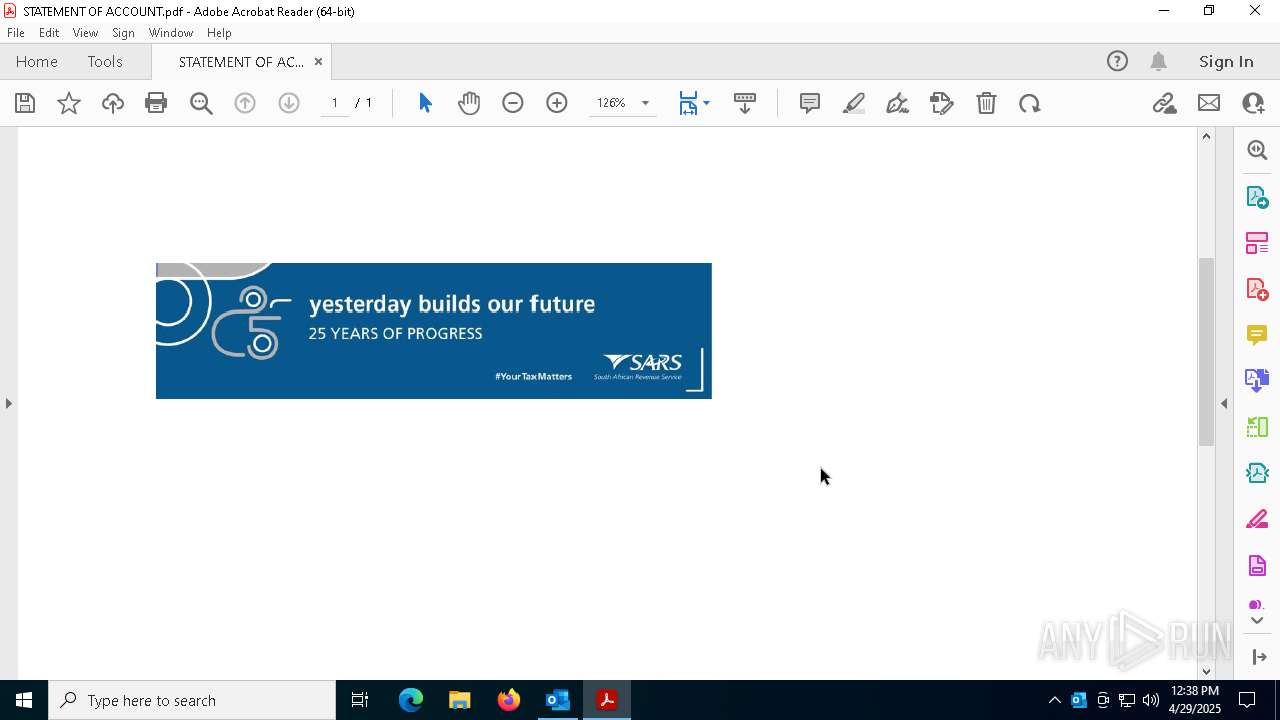Open the Fill and edit form tool
The image size is (1280, 720).
click(x=942, y=103)
